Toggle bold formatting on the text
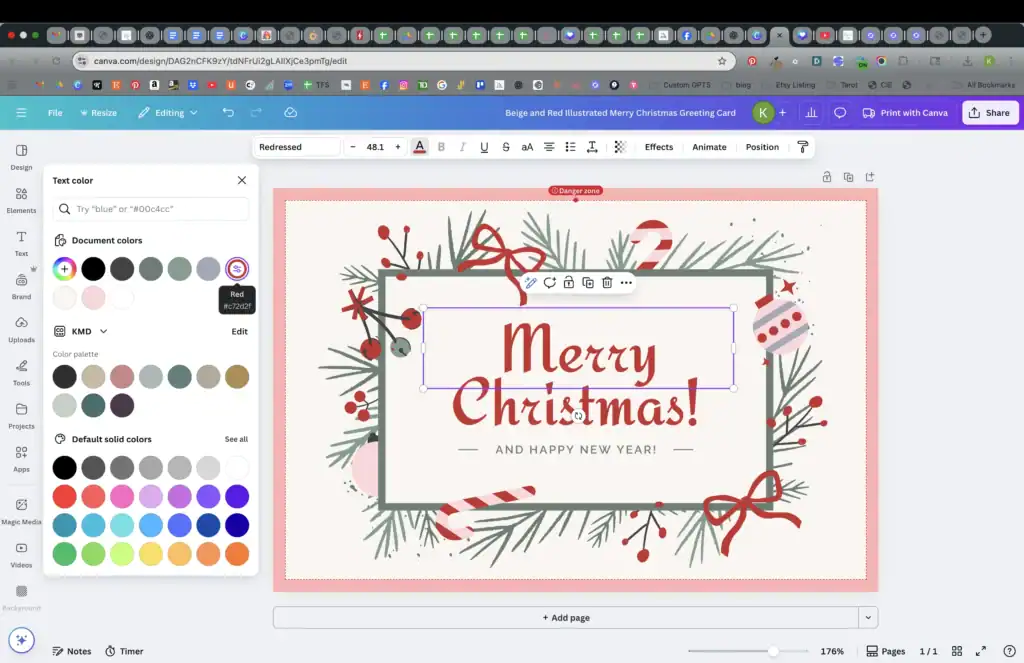The image size is (1024, 663). pos(441,146)
